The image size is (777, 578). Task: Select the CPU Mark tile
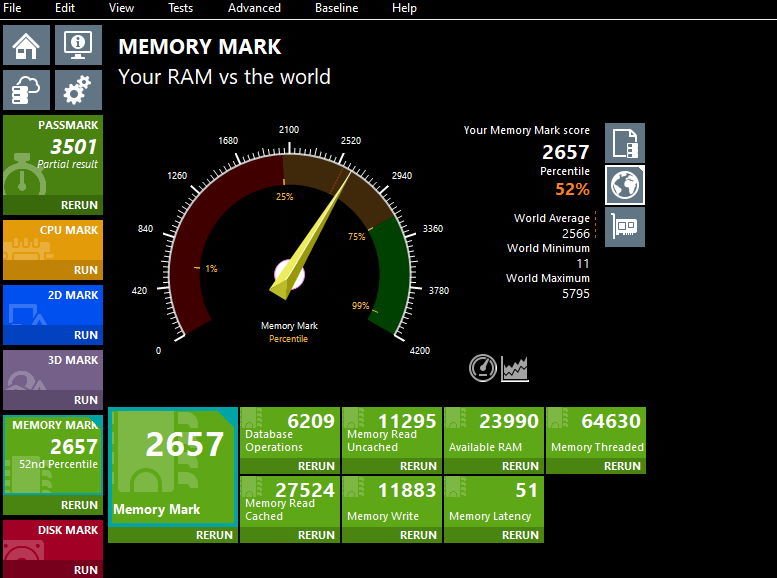[x=53, y=240]
